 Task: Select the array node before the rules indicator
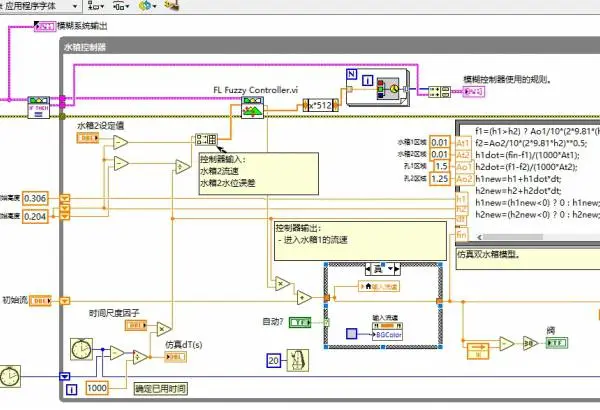(x=439, y=91)
